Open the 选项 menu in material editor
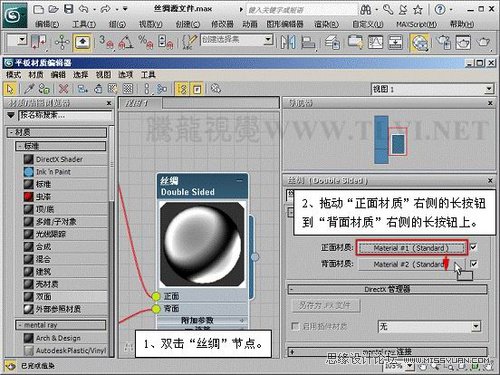500x375 pixels. point(125,75)
